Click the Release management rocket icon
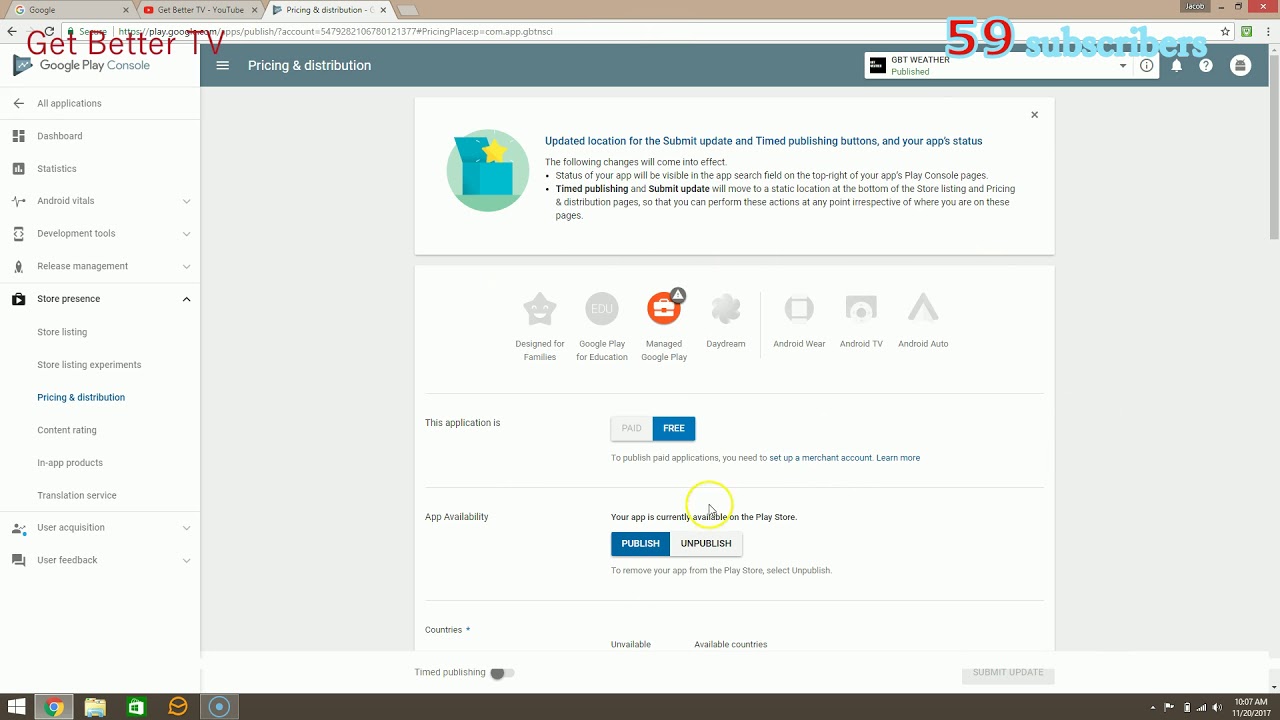1280x720 pixels. coord(18,267)
